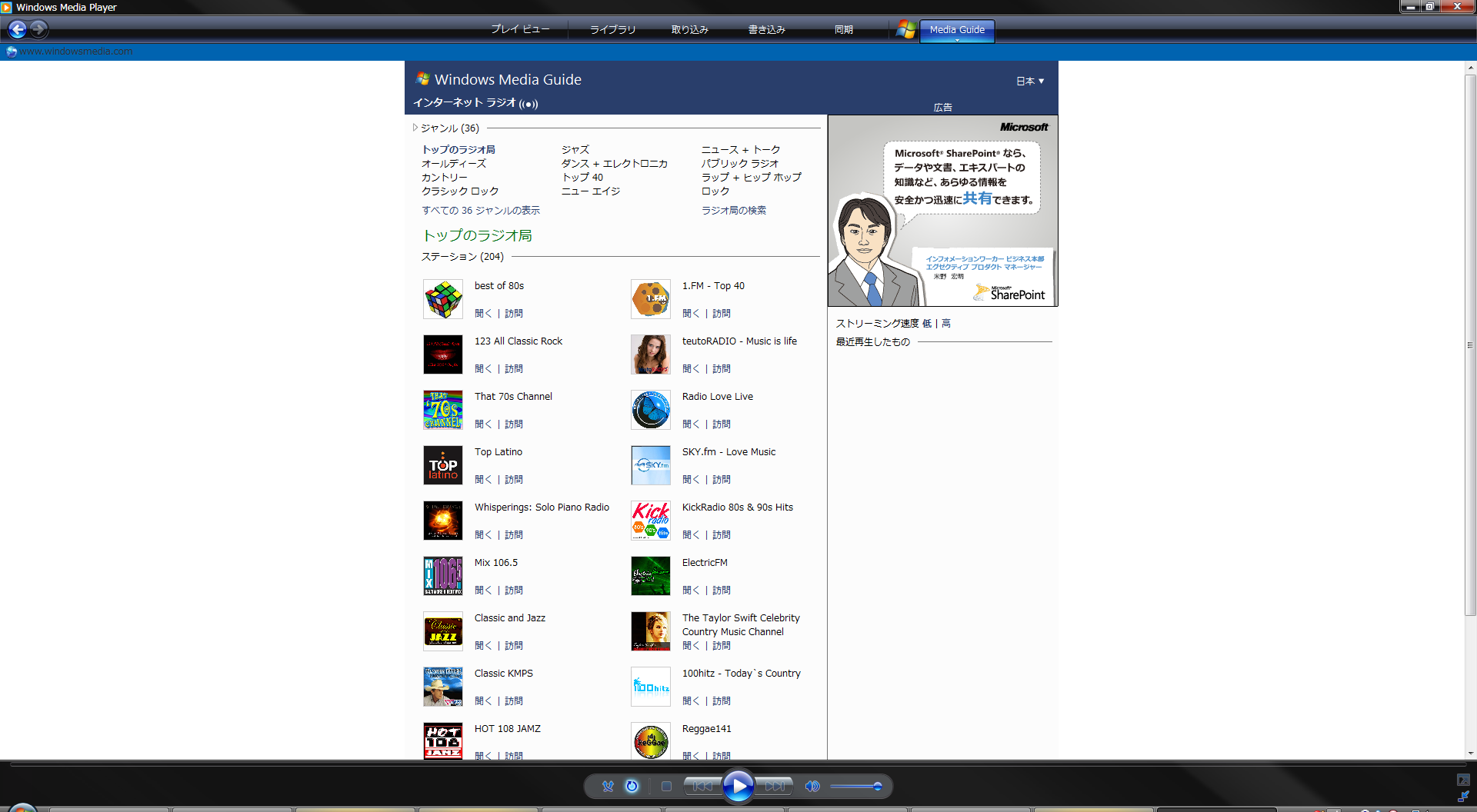
Task: Adjust the volume slider
Action: click(x=856, y=786)
